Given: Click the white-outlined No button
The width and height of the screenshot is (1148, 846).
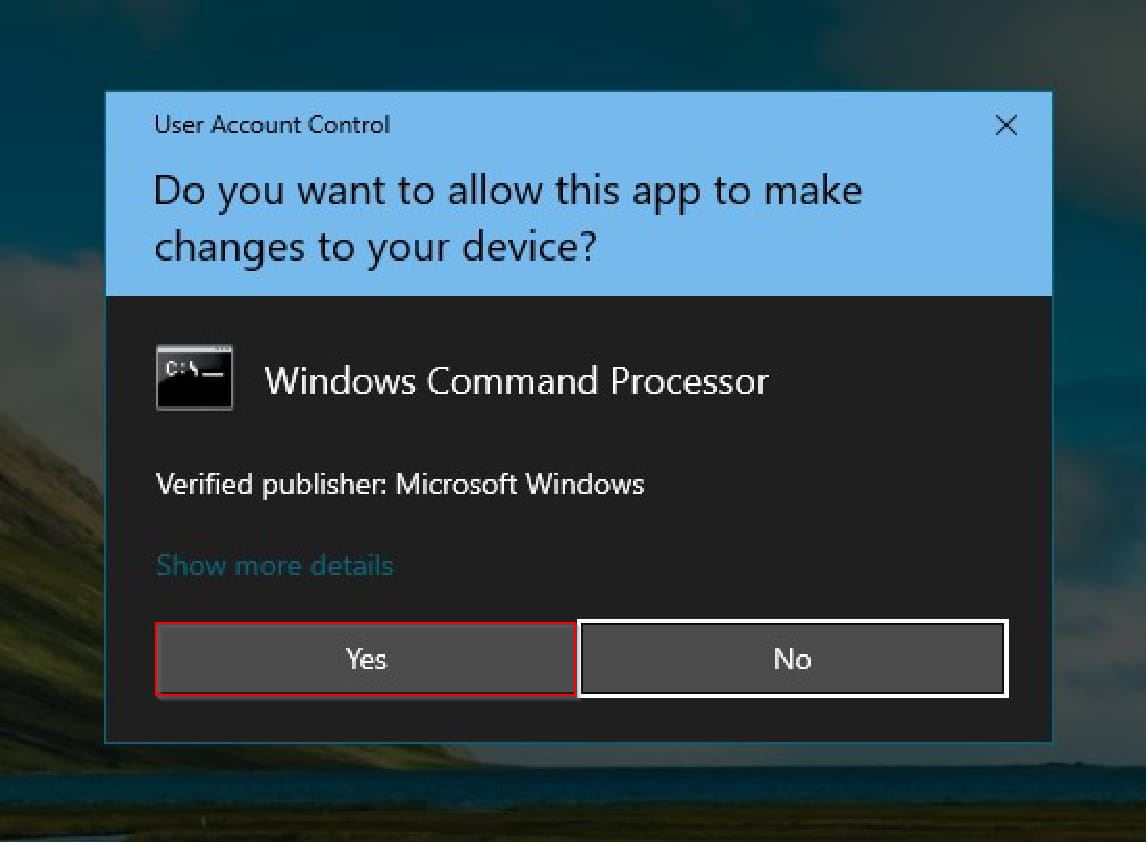Looking at the screenshot, I should [793, 659].
